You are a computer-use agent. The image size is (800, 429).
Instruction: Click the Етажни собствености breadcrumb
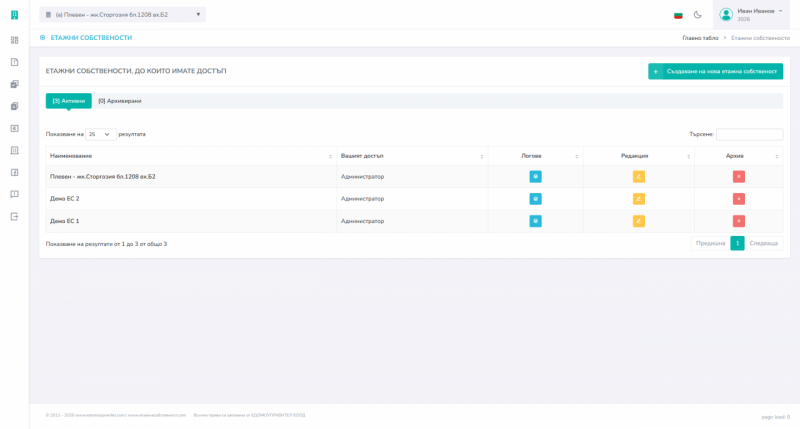760,38
